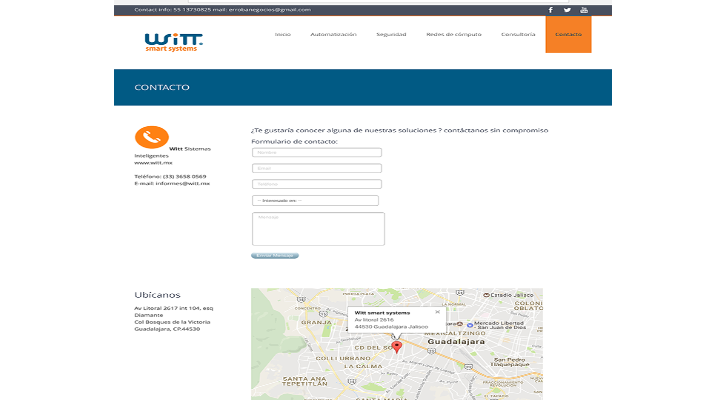
Task: Click the Guadalajara city label on map
Action: 456,342
